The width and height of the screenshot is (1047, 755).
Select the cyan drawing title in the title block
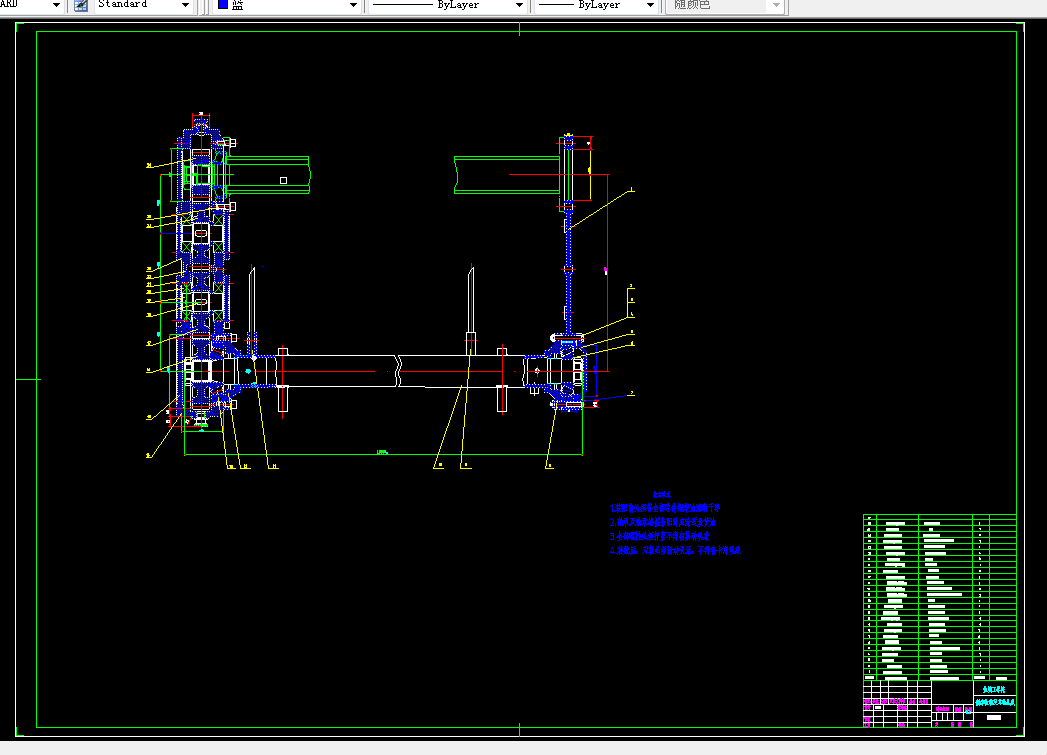994,702
